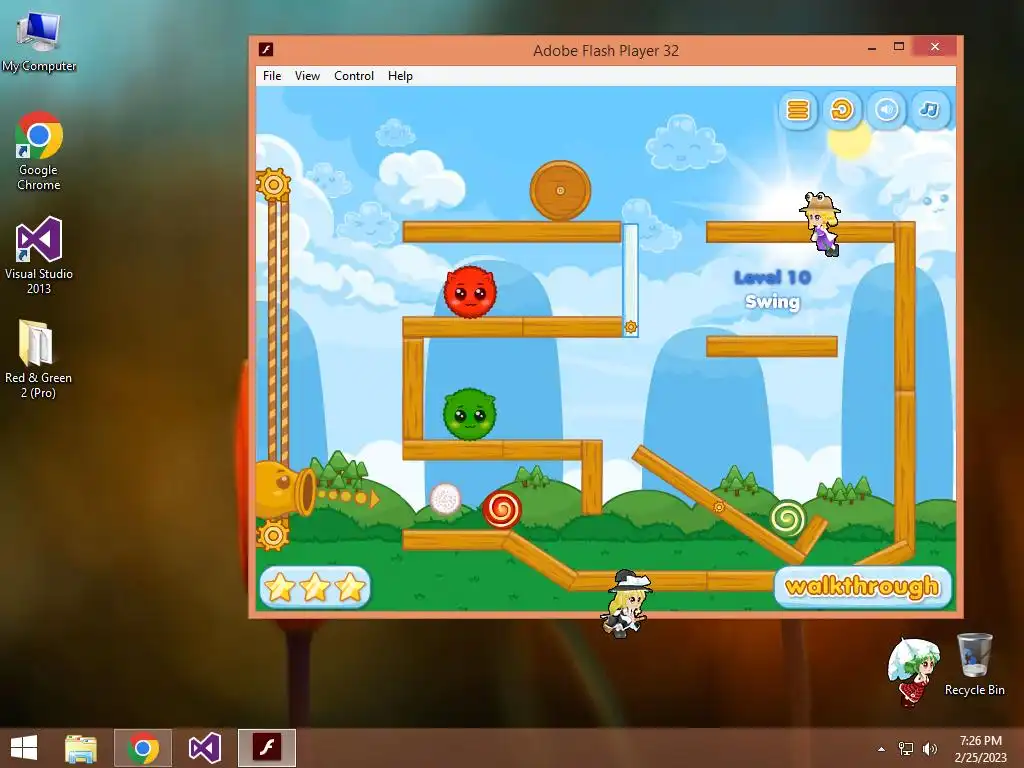The width and height of the screenshot is (1024, 768).
Task: Select Red & Green 2 (Pro) folder
Action: (39, 359)
